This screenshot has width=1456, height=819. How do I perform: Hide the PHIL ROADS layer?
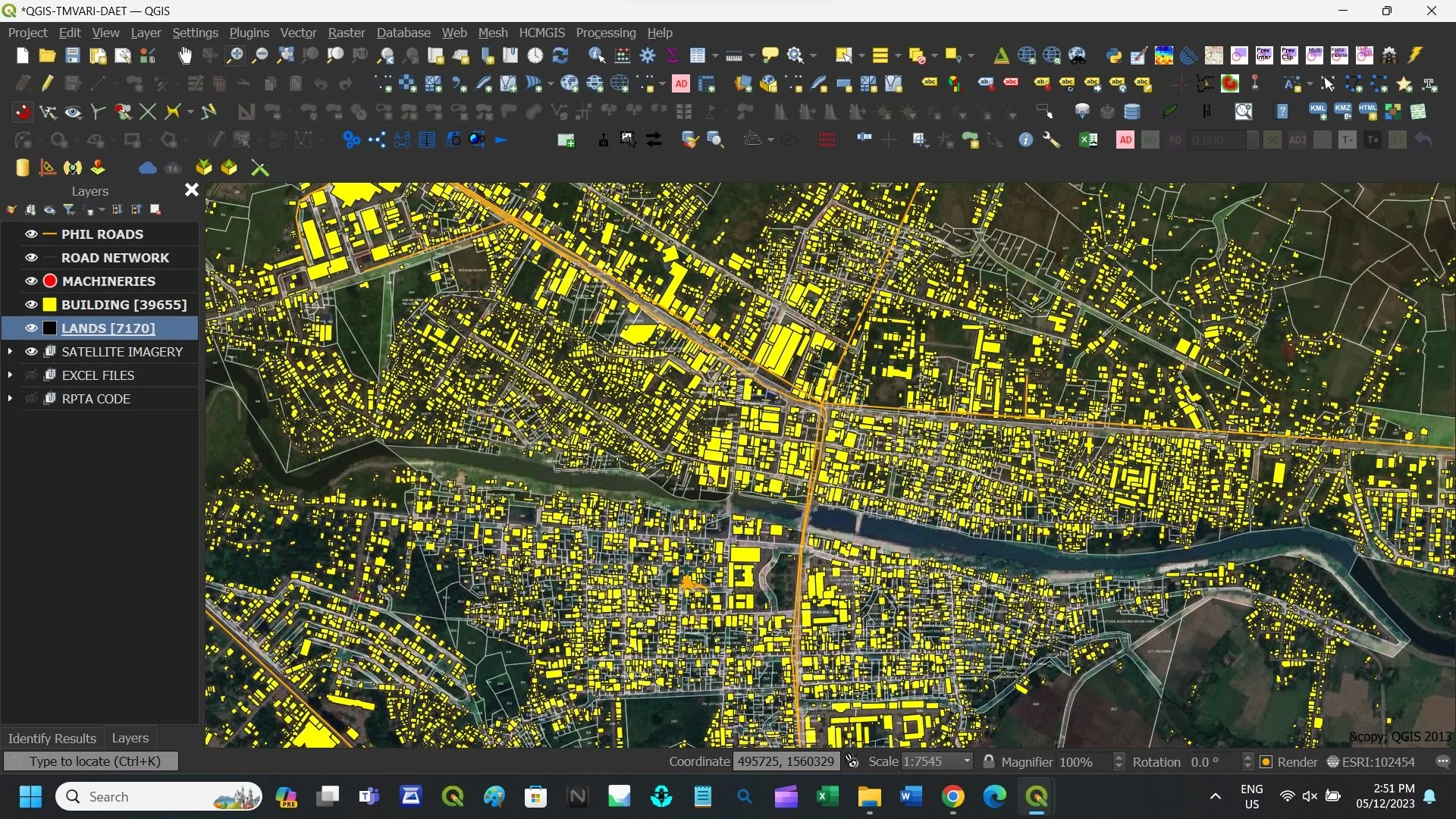tap(31, 234)
